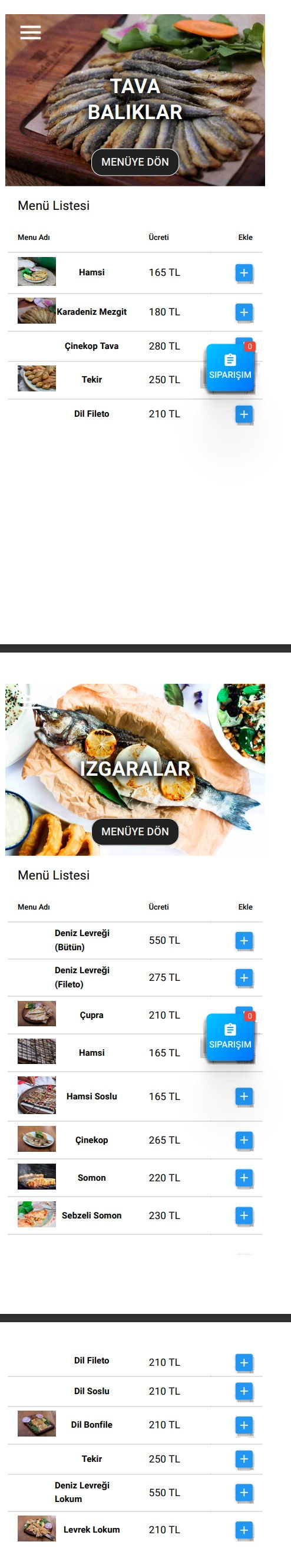
Task: Add Dil Fileto tava to order
Action: [x=243, y=414]
